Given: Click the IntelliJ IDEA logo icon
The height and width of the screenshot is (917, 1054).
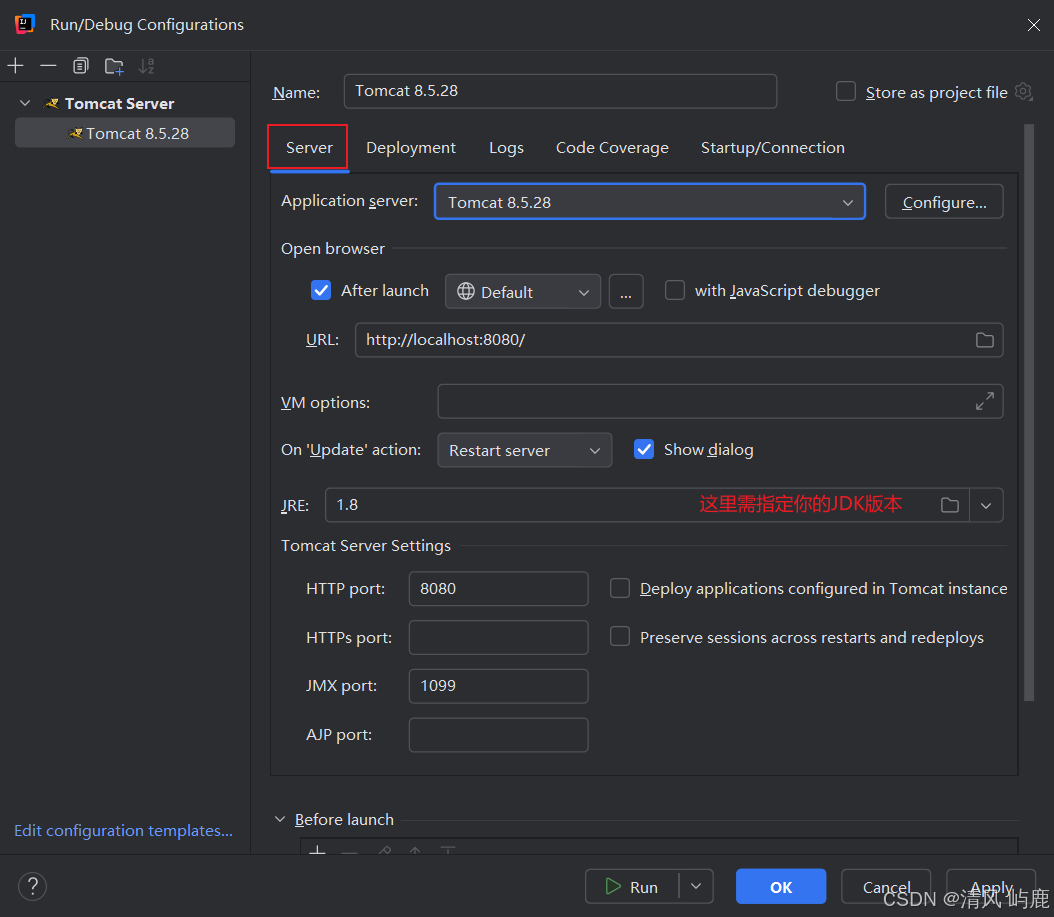Looking at the screenshot, I should coord(24,24).
